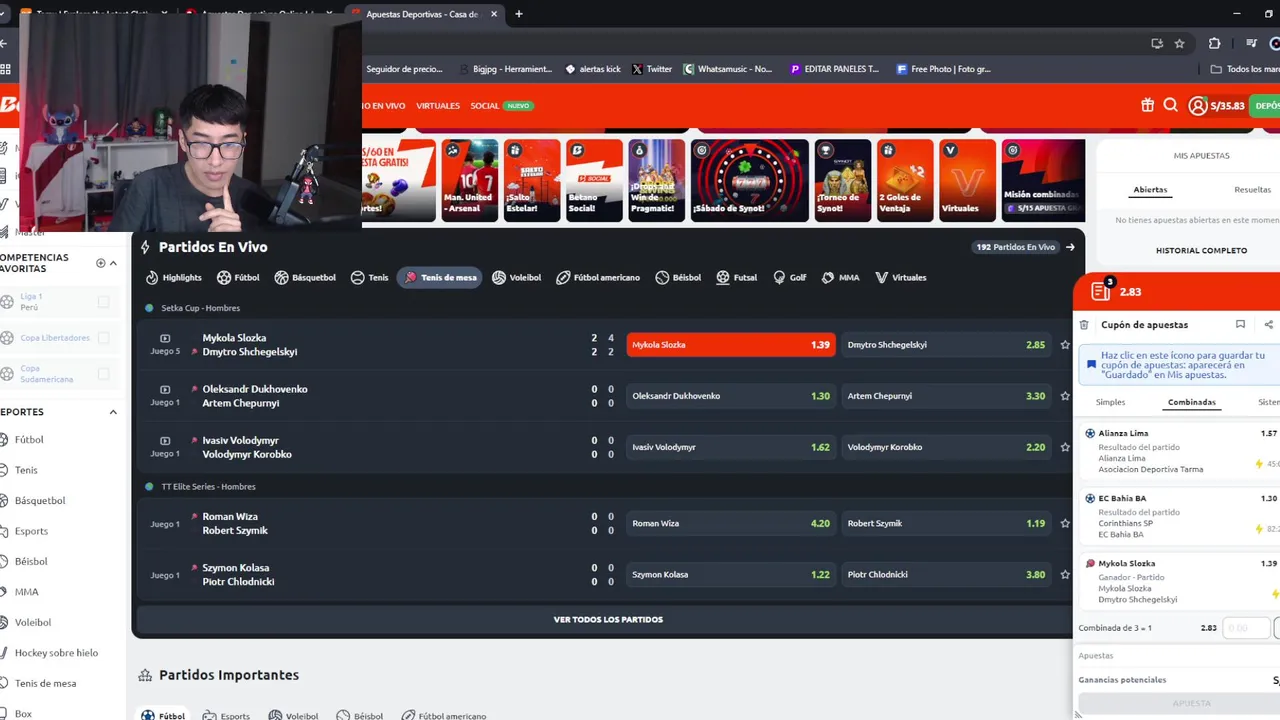Open the user account balance S/35.83
The width and height of the screenshot is (1280, 720).
click(1217, 105)
